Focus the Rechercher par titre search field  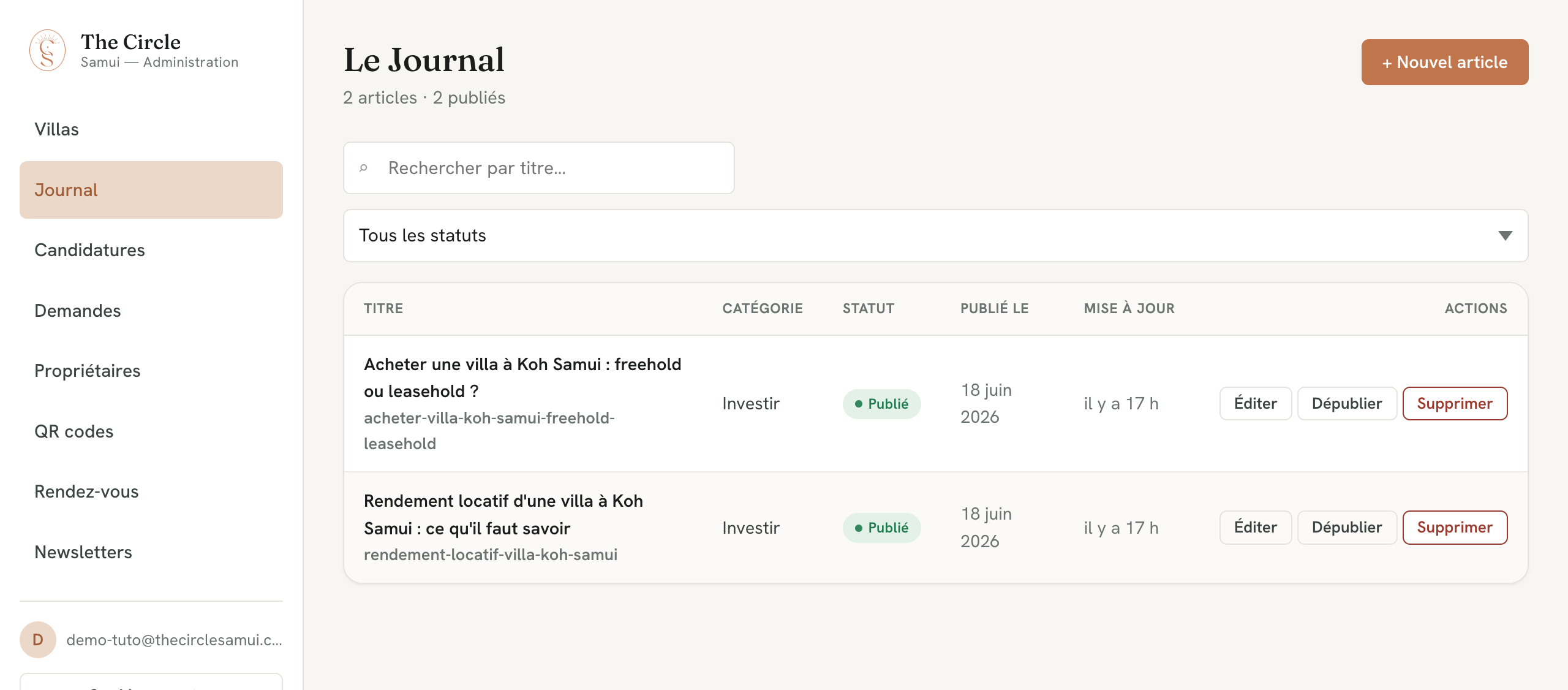[539, 168]
